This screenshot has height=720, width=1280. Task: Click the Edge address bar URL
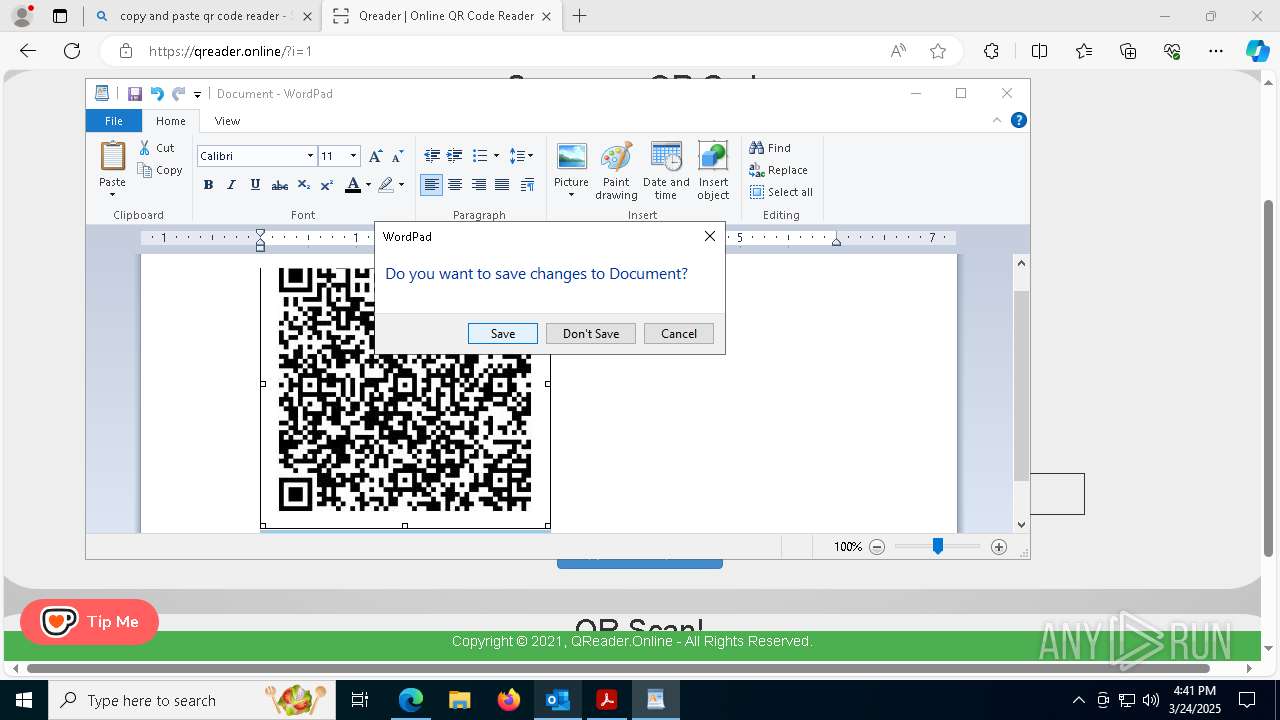230,51
